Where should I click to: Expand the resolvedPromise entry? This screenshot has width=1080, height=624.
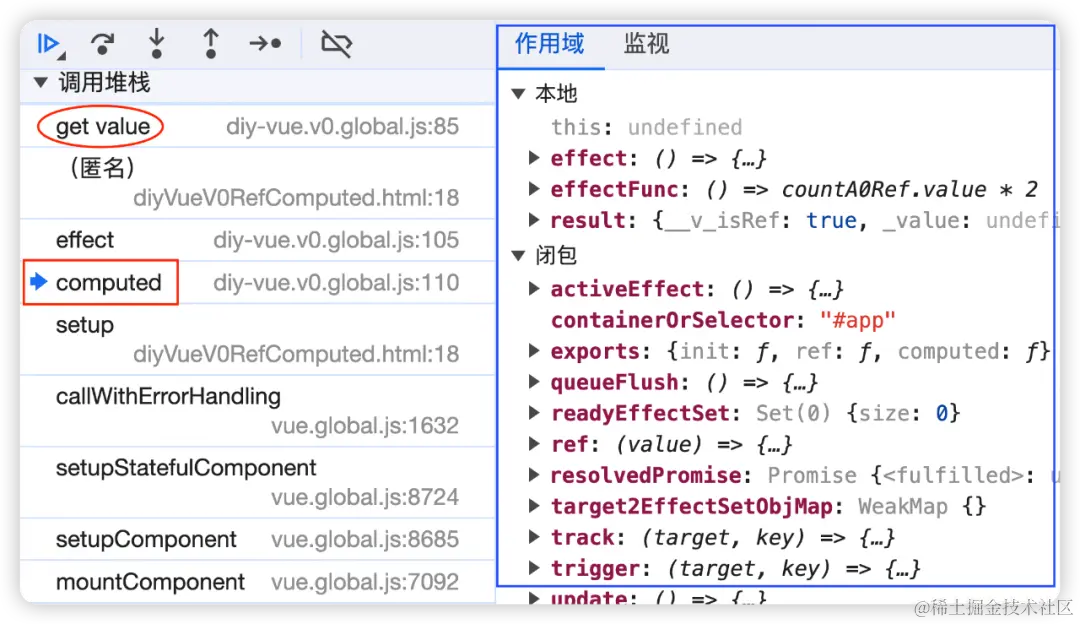click(x=534, y=475)
